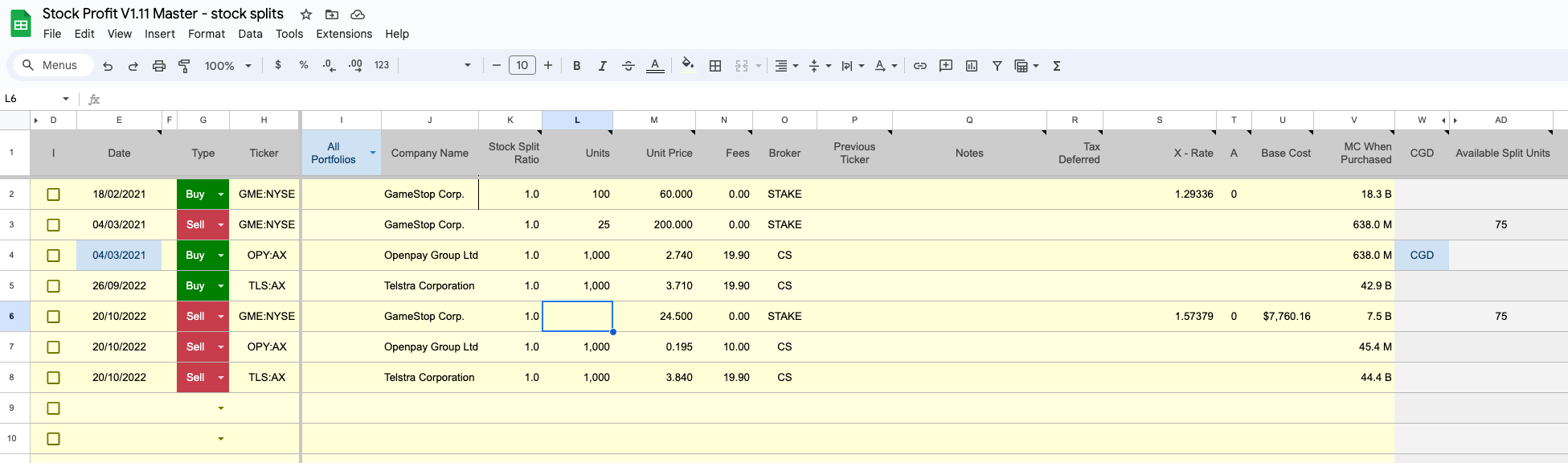Viewport: 1568px width, 463px height.
Task: Open the fill color picker
Action: [x=687, y=66]
